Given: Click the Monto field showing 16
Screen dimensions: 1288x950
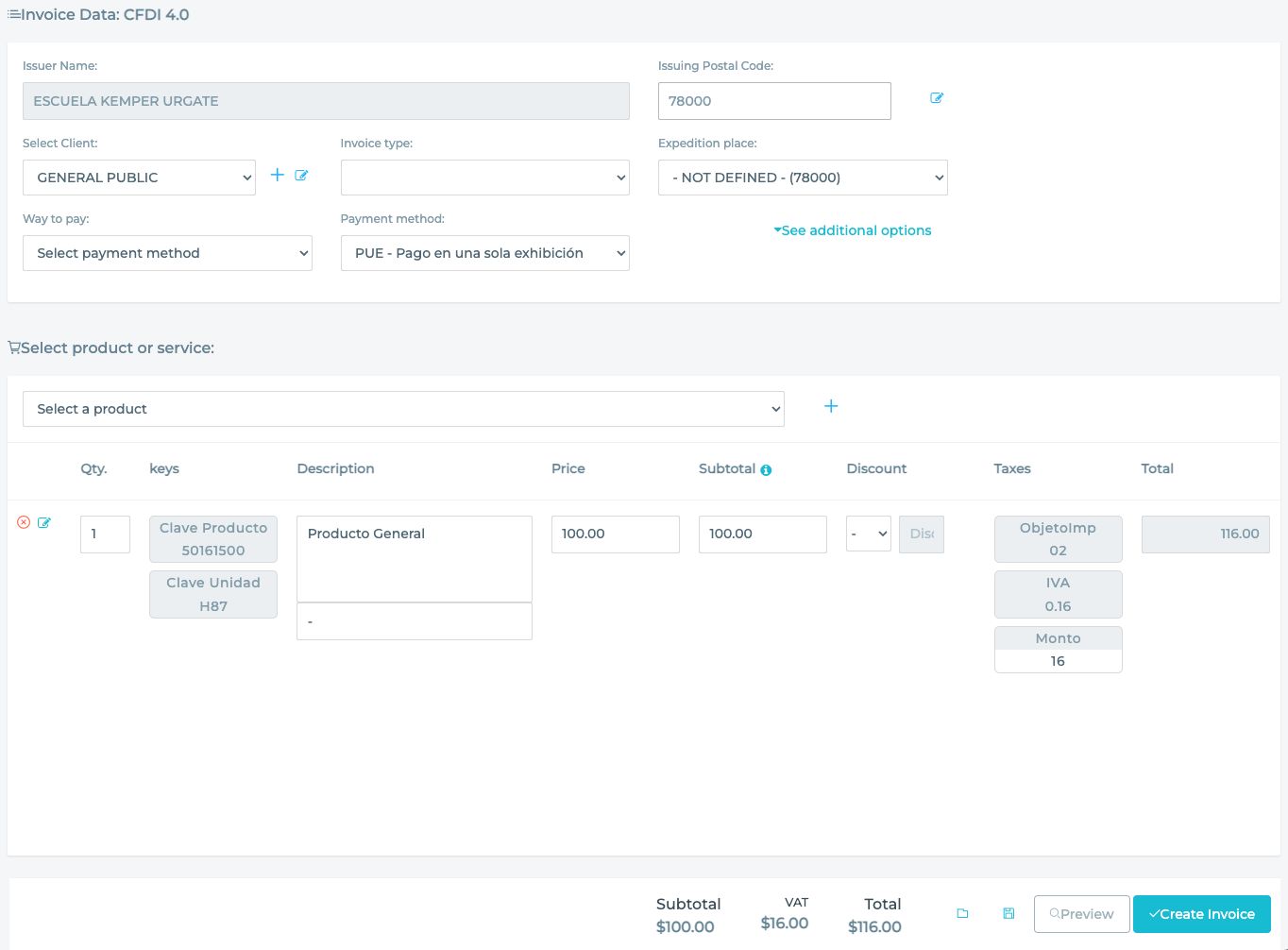Looking at the screenshot, I should (x=1059, y=661).
